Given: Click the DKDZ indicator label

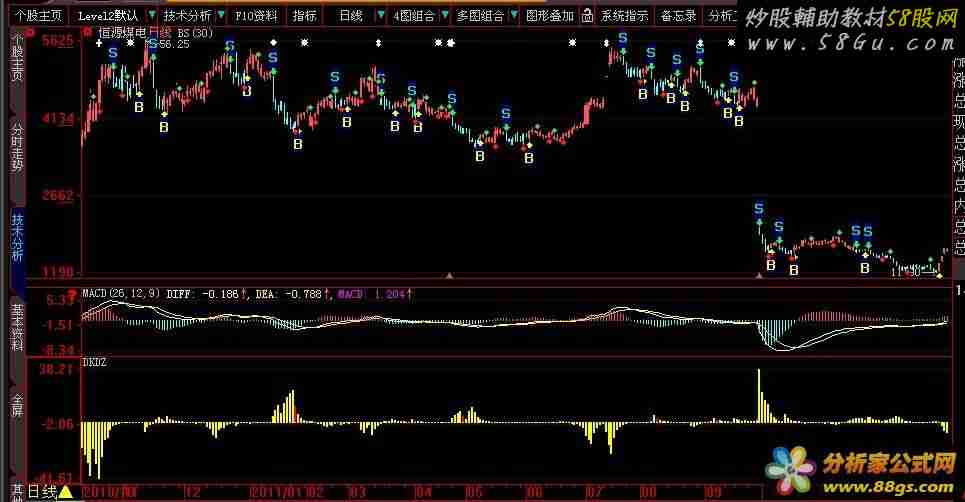Looking at the screenshot, I should tap(94, 363).
